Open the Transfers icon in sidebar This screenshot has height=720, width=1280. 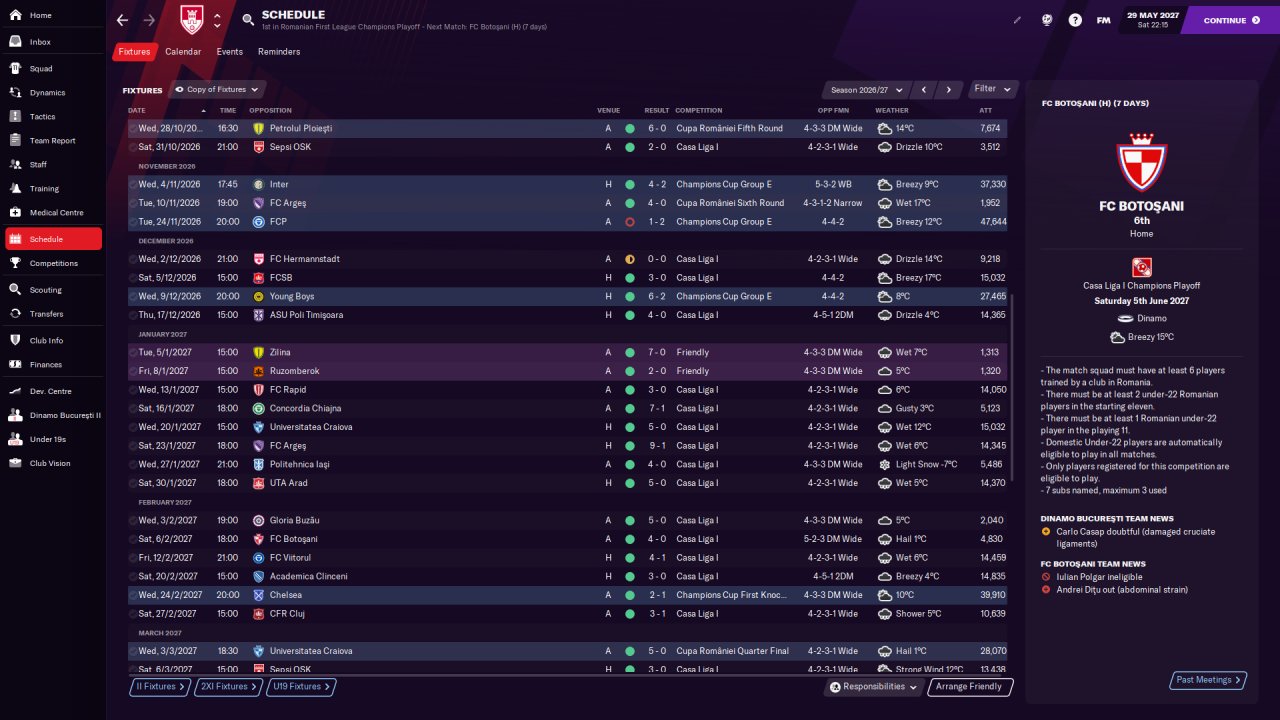tap(16, 314)
